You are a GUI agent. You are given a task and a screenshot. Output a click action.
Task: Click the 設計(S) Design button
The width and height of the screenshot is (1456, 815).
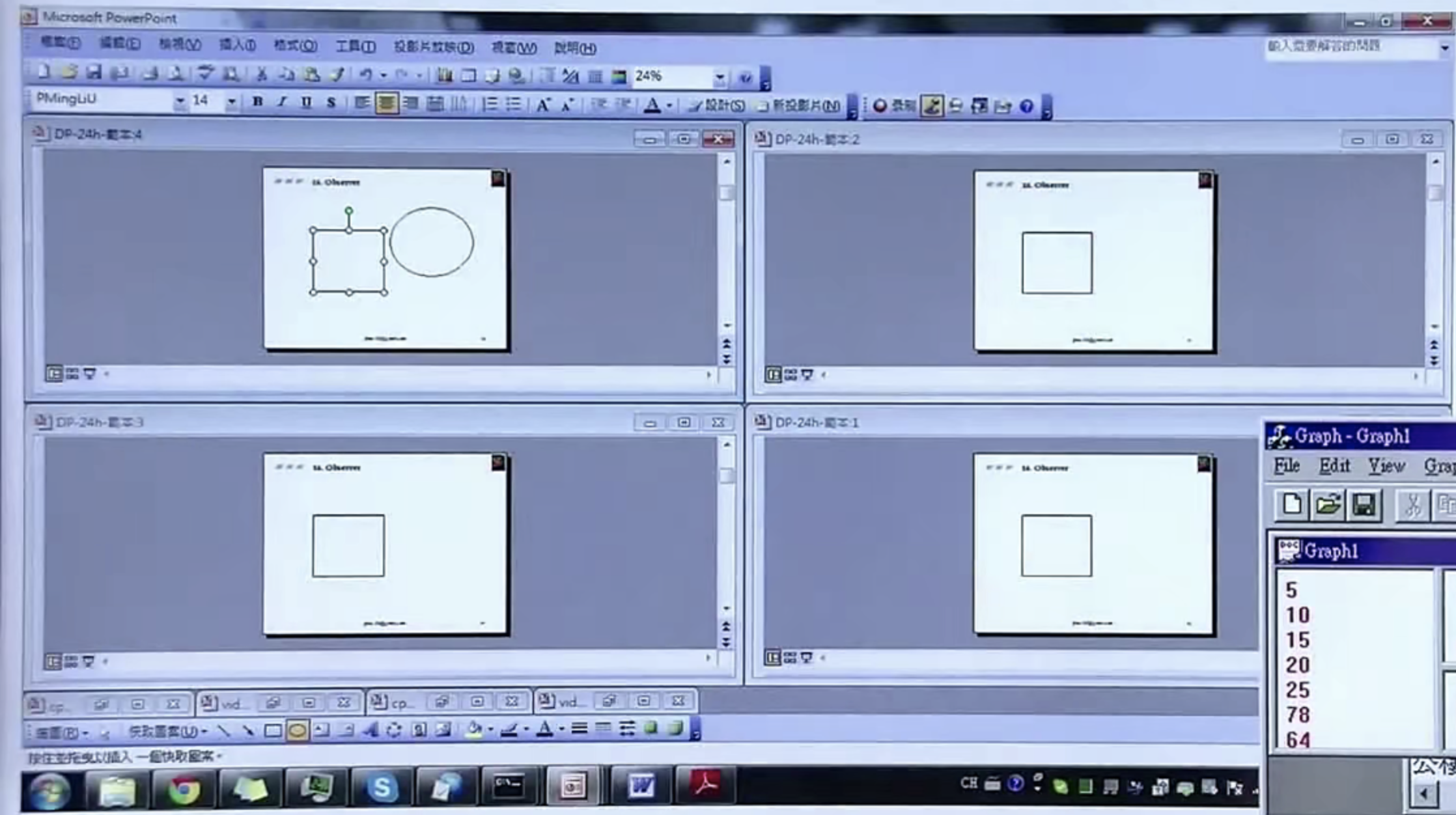[x=717, y=105]
